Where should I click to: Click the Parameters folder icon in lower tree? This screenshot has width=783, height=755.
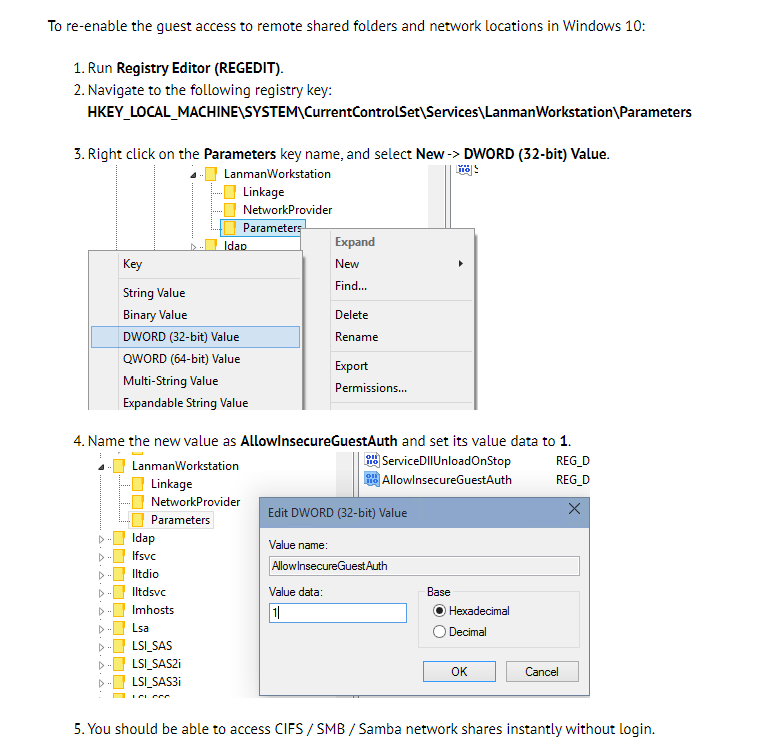[x=138, y=520]
